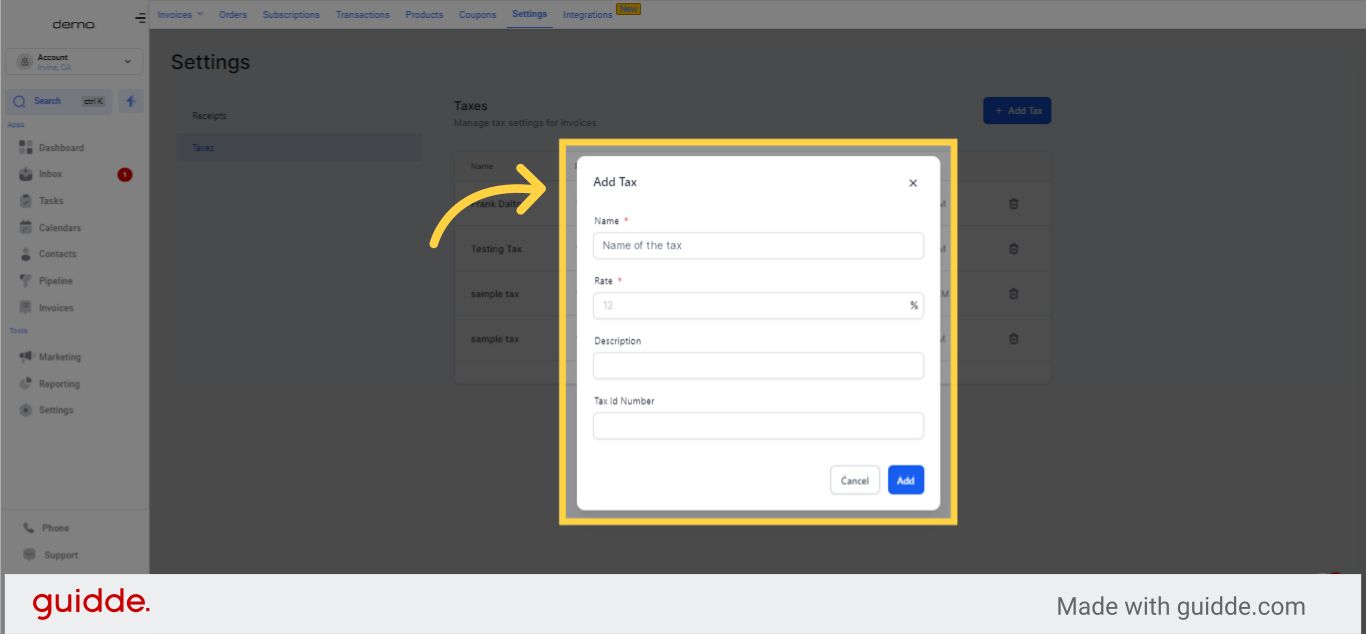This screenshot has width=1366, height=634.
Task: Click the lightning quick actions icon
Action: pyautogui.click(x=131, y=101)
